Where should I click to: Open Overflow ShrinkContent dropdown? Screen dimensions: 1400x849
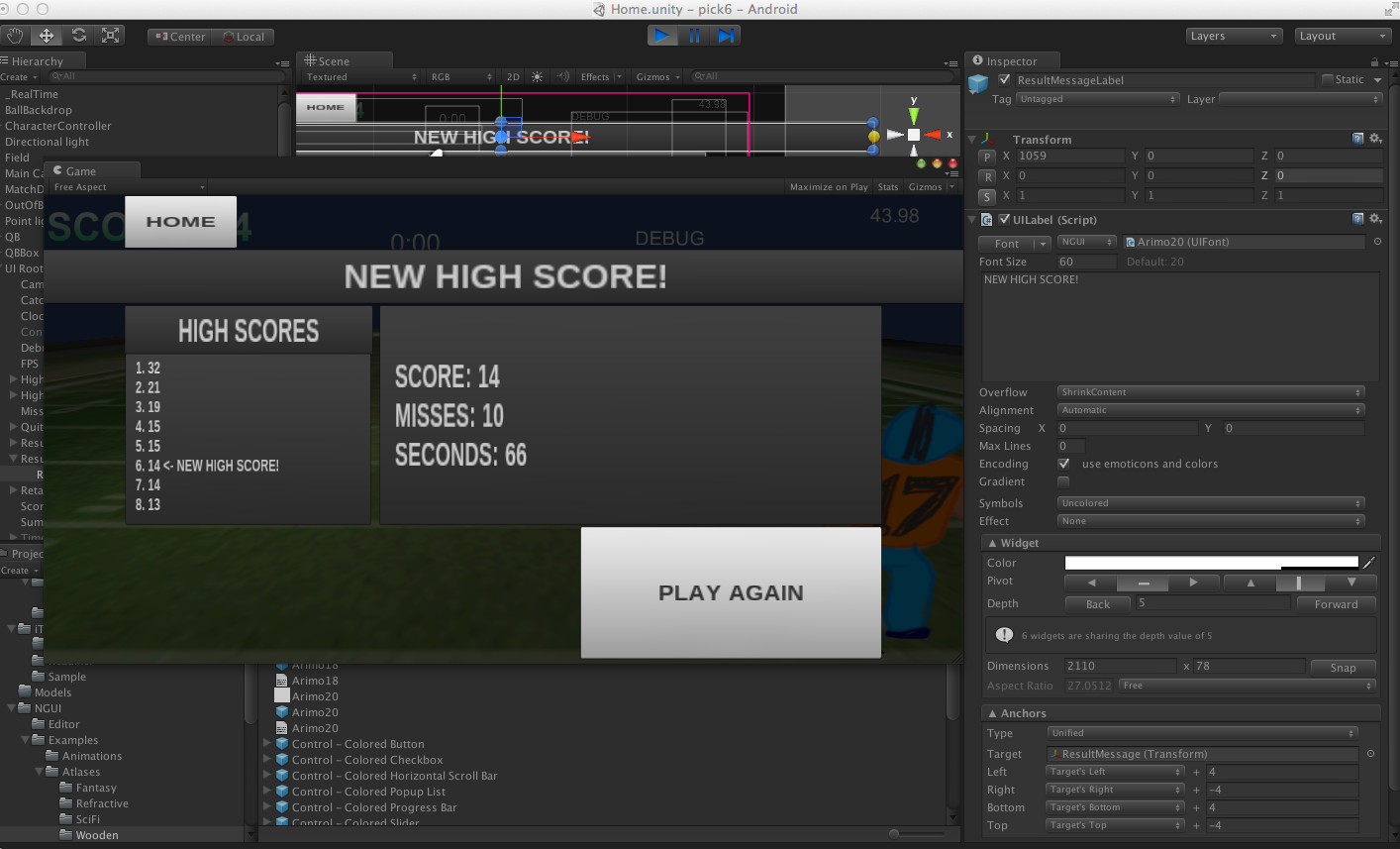(x=1211, y=392)
